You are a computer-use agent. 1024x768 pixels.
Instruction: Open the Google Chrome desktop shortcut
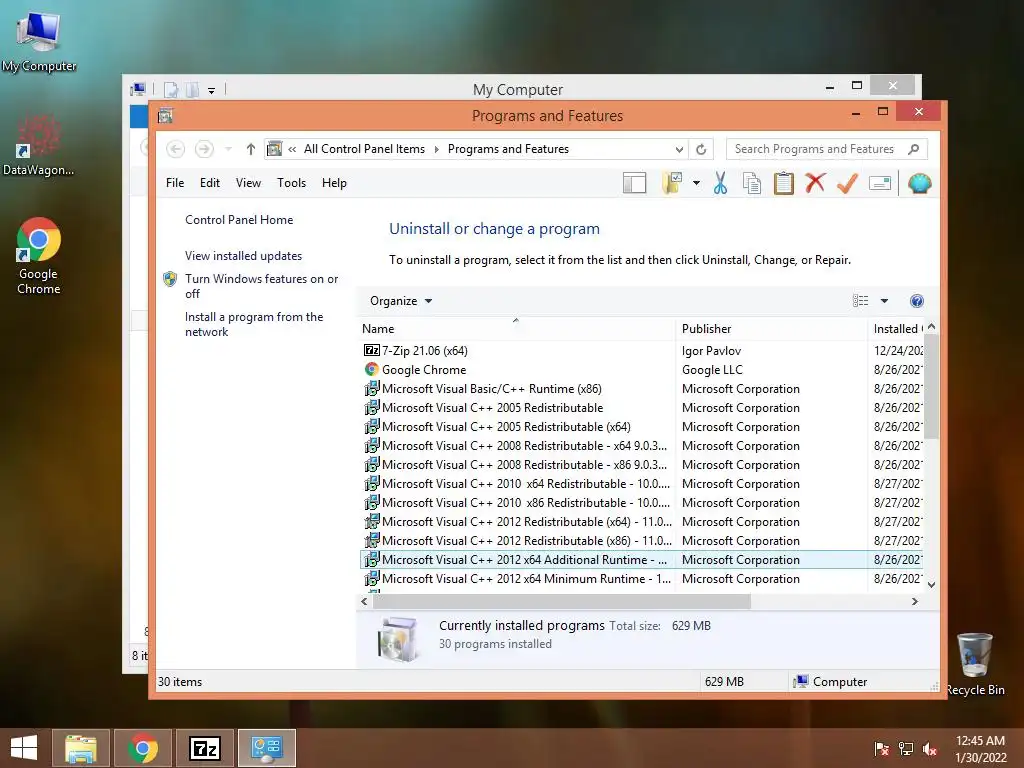[x=39, y=255]
